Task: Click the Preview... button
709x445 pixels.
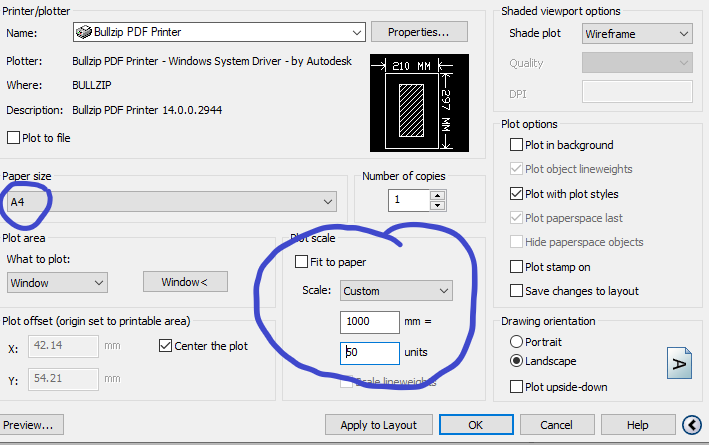Action: pos(31,425)
